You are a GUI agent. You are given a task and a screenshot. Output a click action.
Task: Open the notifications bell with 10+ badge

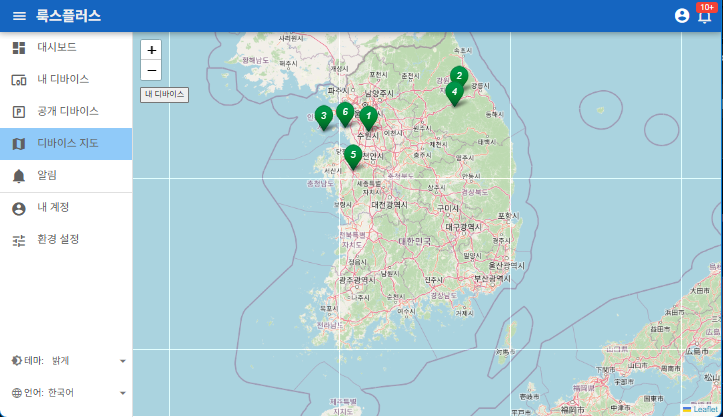point(705,16)
